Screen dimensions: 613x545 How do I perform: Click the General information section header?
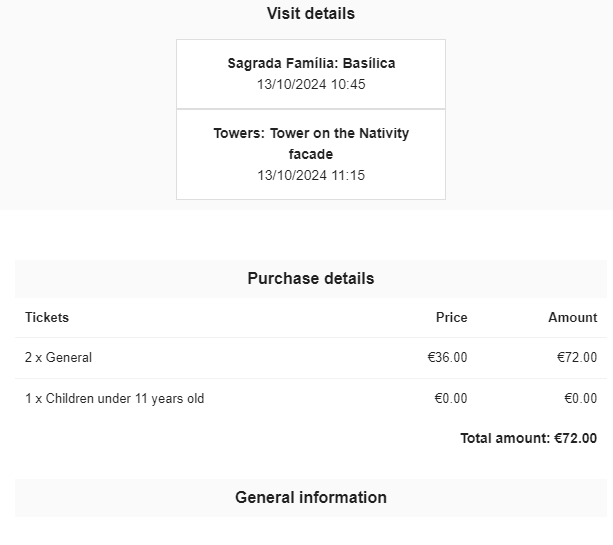click(x=310, y=498)
